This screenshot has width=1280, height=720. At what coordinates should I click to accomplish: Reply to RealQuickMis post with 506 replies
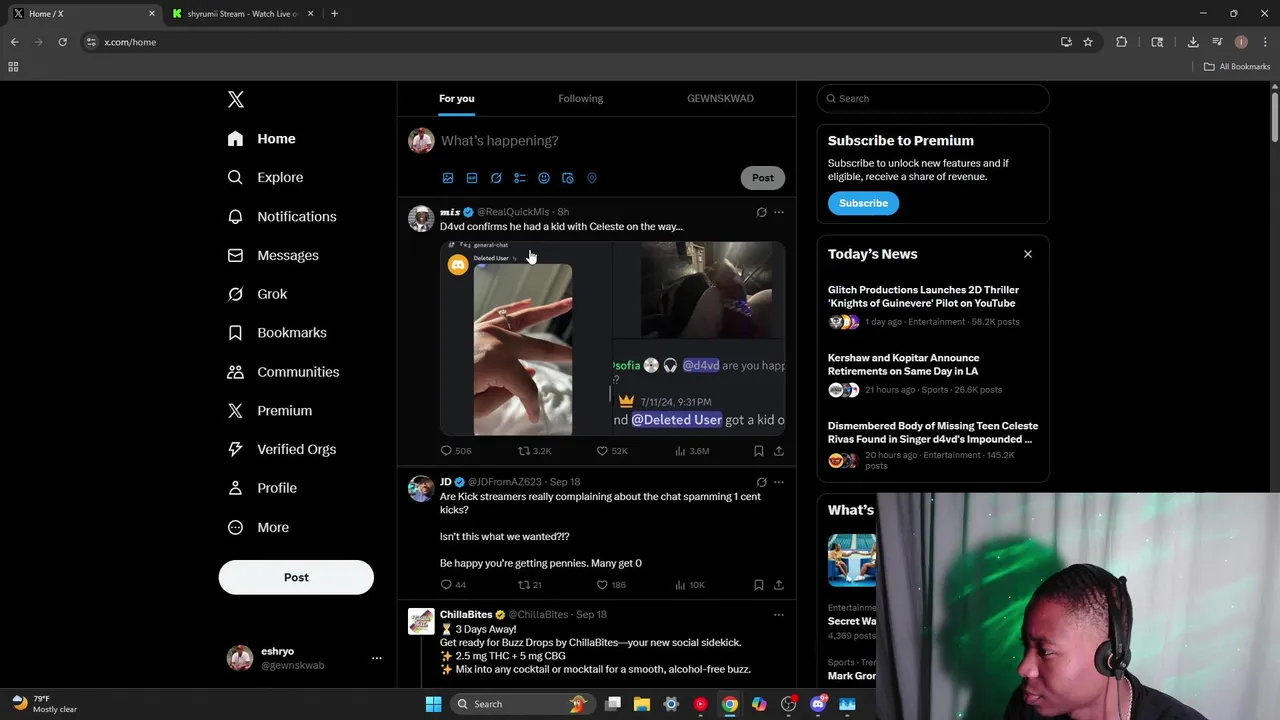pos(456,451)
